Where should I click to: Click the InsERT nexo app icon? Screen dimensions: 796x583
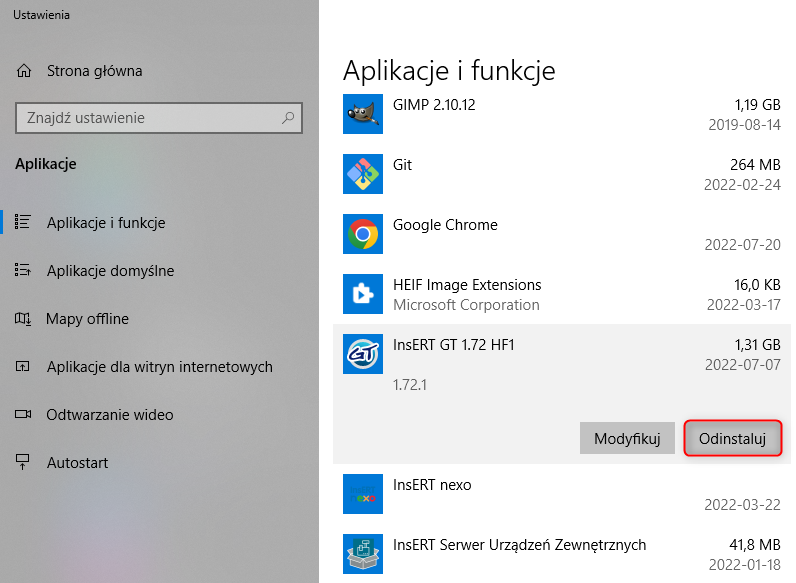pyautogui.click(x=362, y=494)
